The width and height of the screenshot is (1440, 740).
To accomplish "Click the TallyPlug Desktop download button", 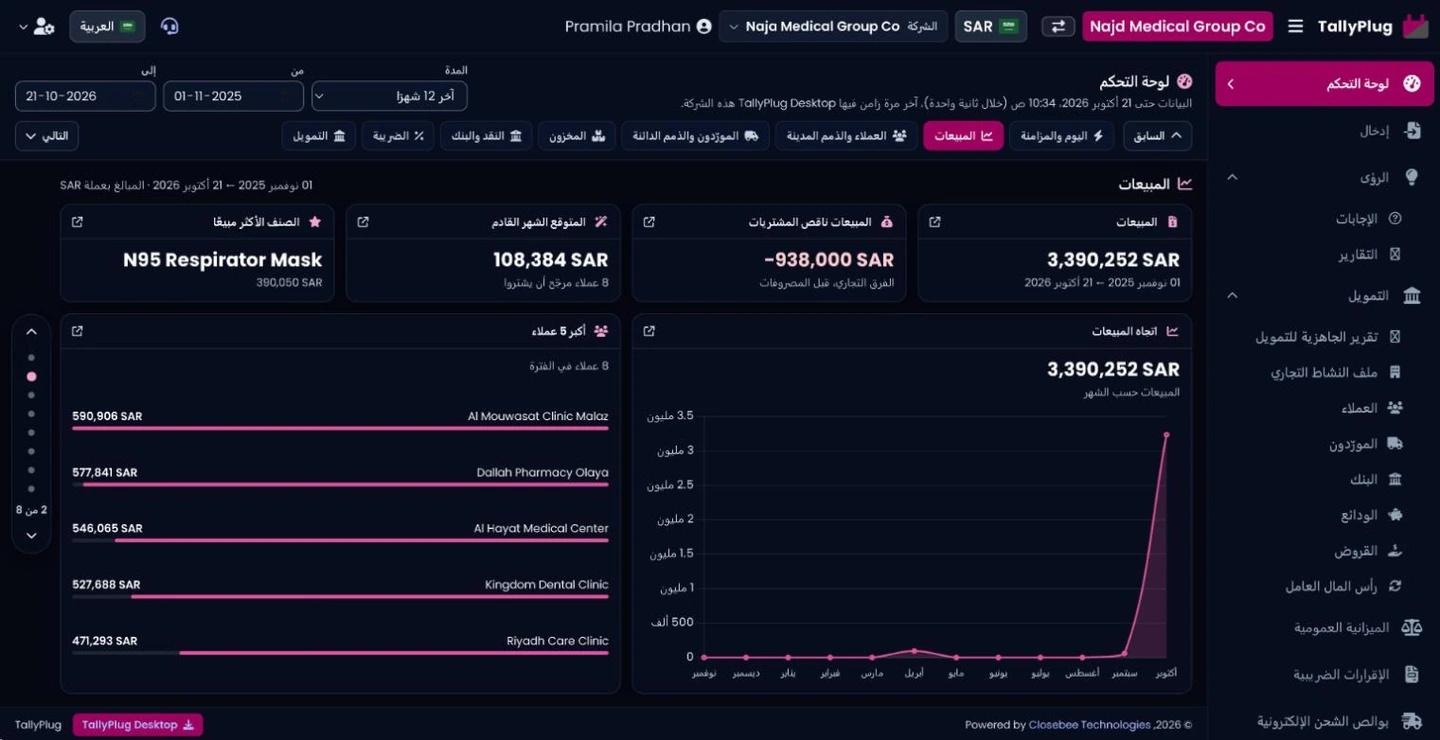I will [x=138, y=725].
